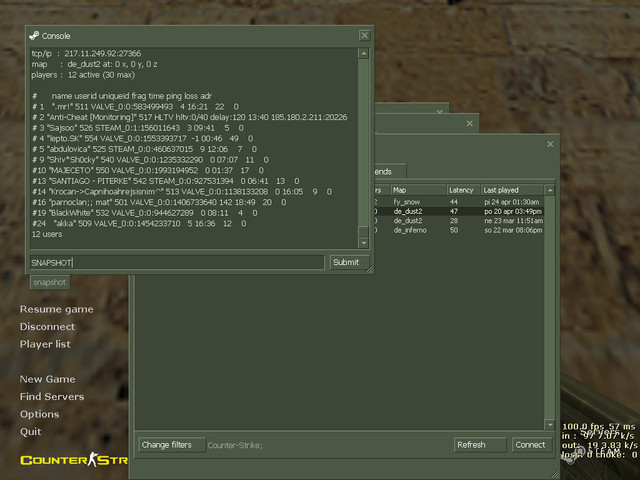Click console line for player "BlackWhite"
Screen dimensions: 640x480
point(144,213)
